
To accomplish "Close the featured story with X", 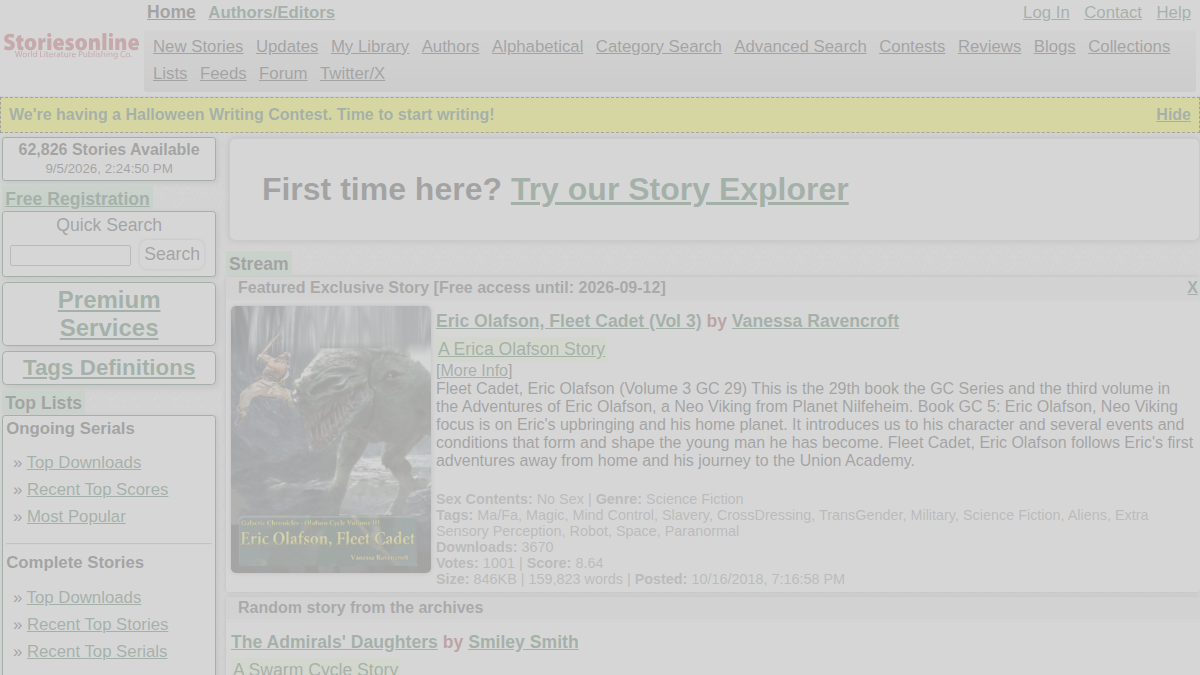I will point(1192,287).
